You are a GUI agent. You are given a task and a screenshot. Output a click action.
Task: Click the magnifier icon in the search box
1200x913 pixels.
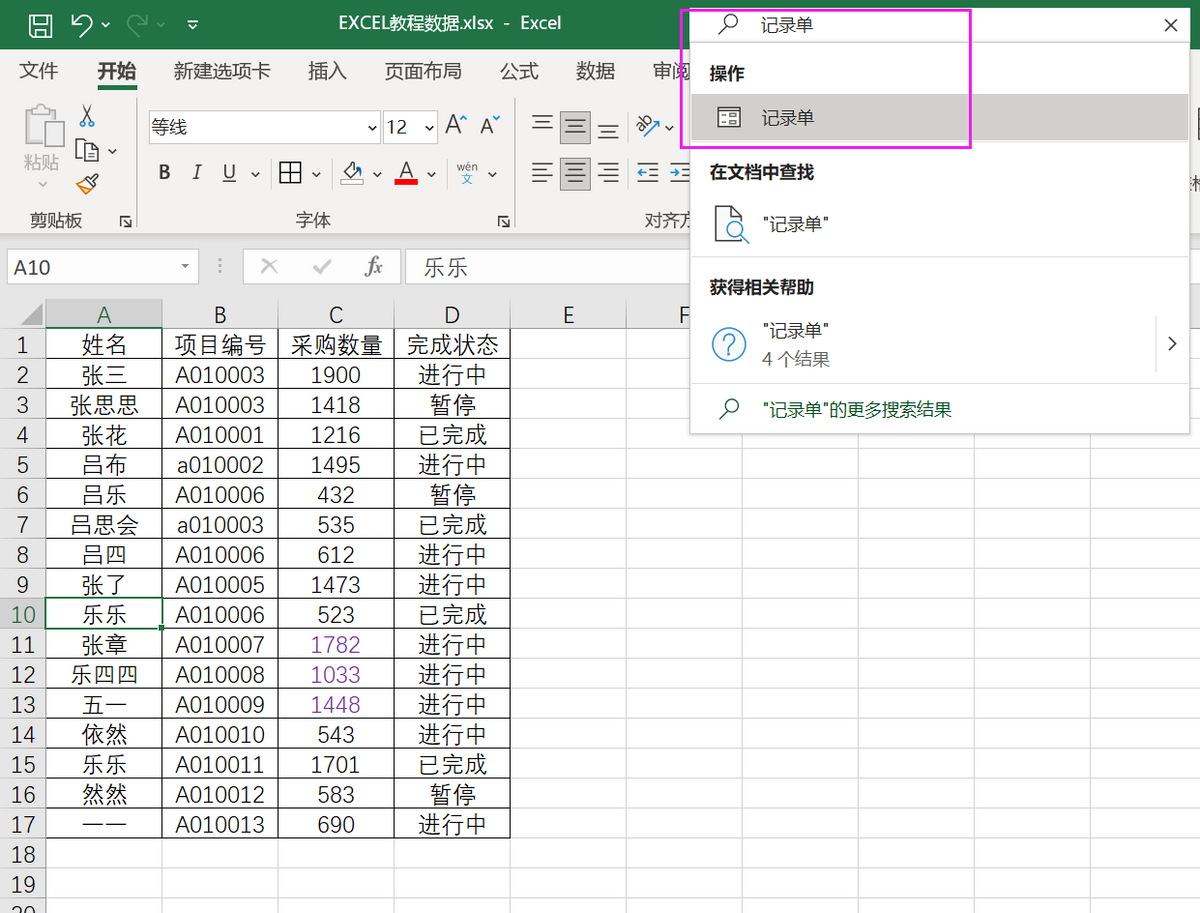coord(730,25)
